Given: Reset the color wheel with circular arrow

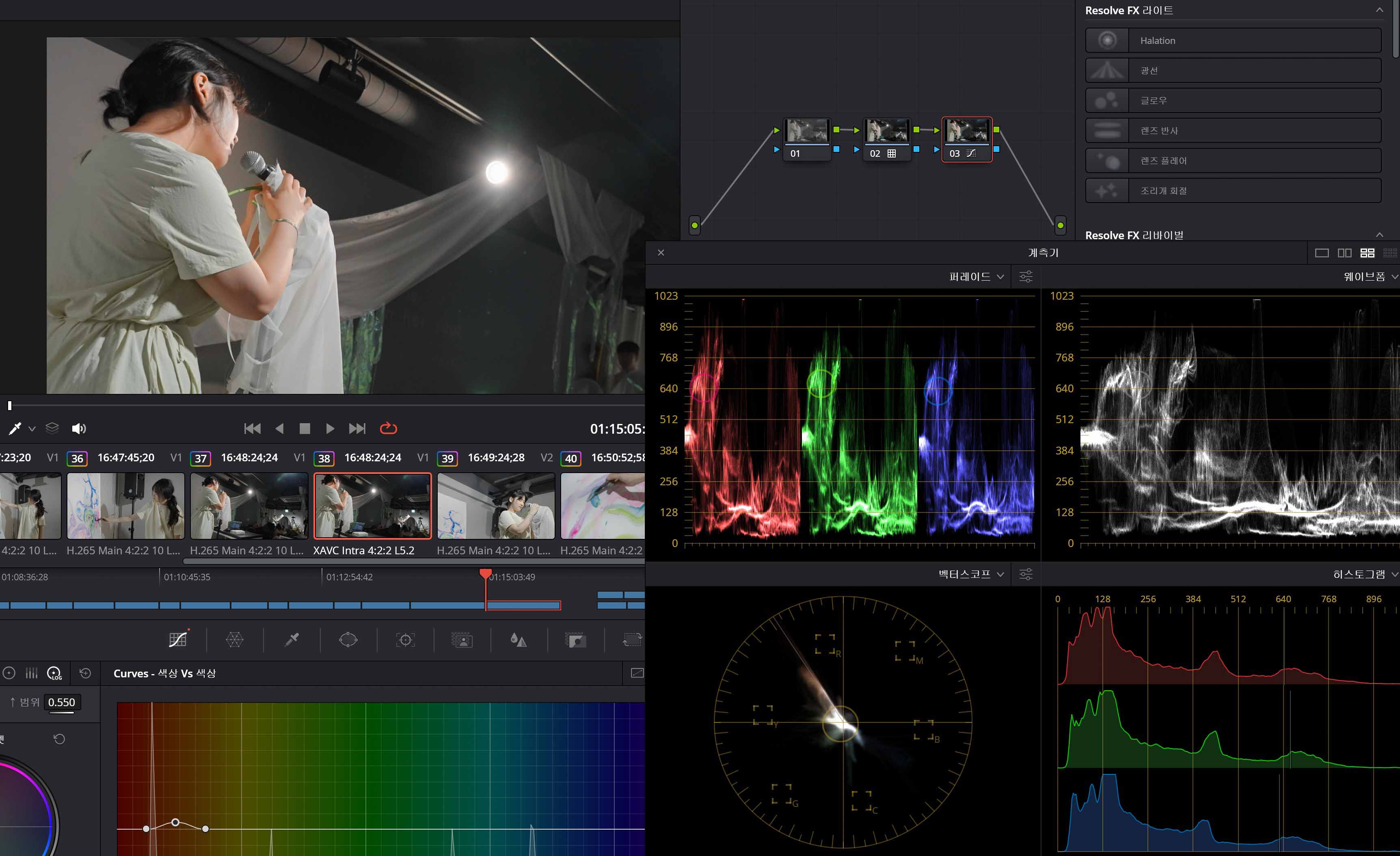Looking at the screenshot, I should 59,739.
